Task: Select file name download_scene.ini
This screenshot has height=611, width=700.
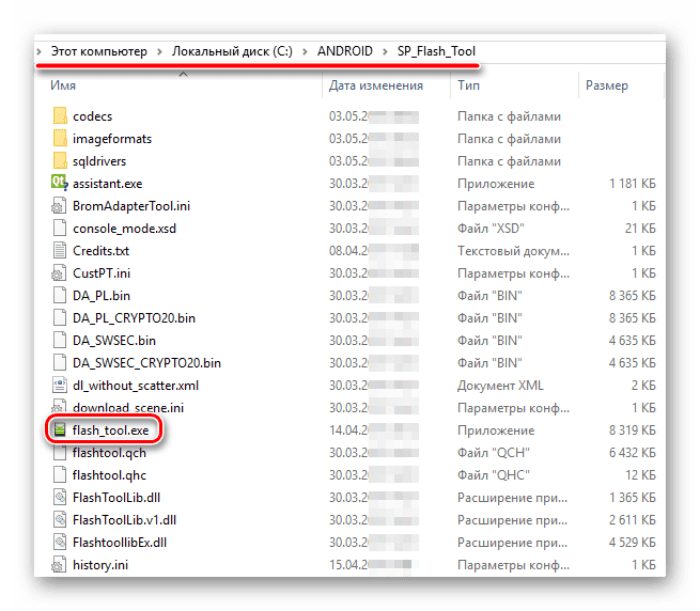Action: (128, 407)
